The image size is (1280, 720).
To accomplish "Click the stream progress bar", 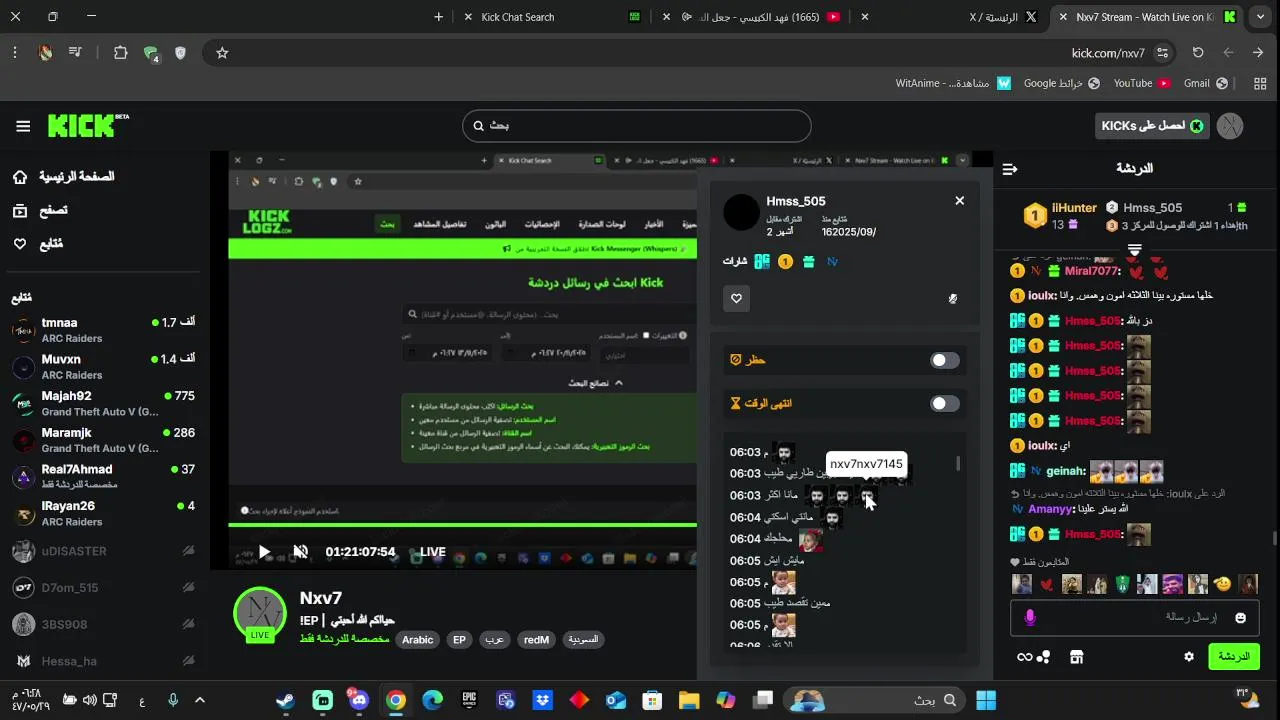I will (x=462, y=525).
